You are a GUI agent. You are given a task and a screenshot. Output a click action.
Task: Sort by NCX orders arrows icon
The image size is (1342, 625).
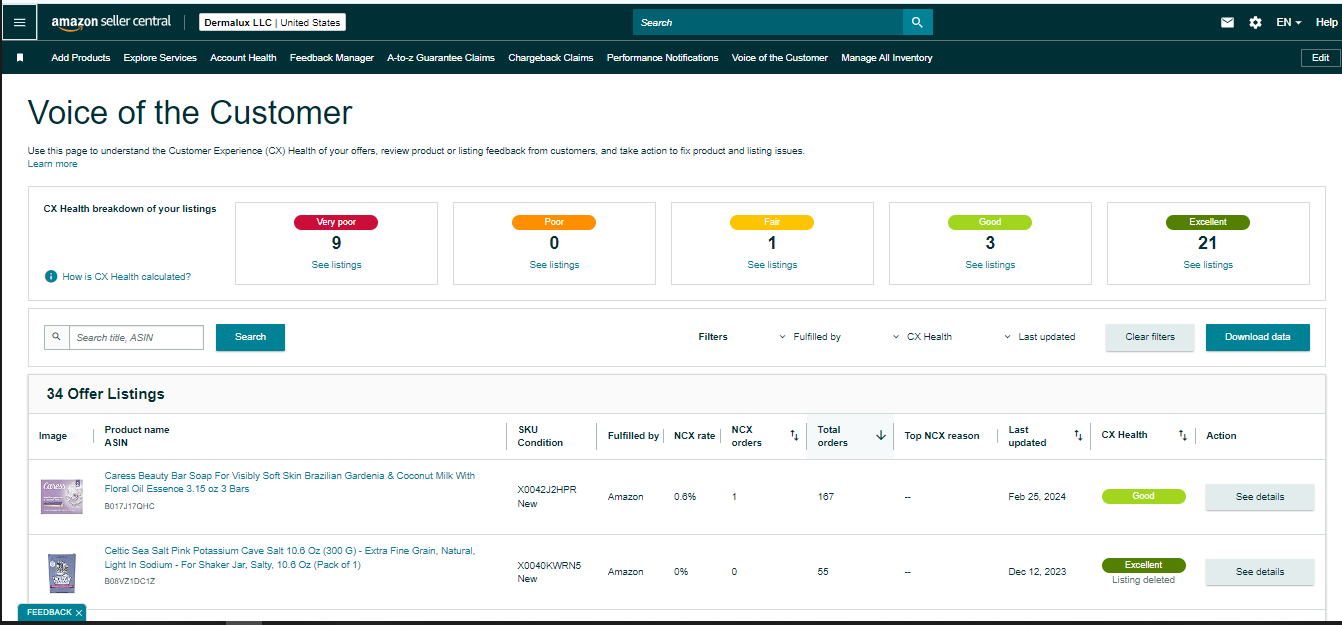[794, 435]
